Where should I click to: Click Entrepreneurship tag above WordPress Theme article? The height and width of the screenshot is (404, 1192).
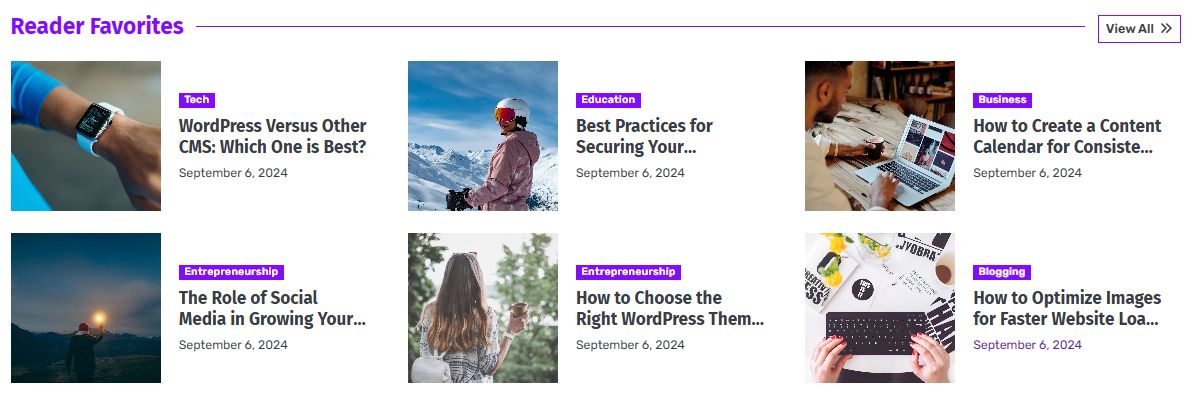click(x=628, y=272)
